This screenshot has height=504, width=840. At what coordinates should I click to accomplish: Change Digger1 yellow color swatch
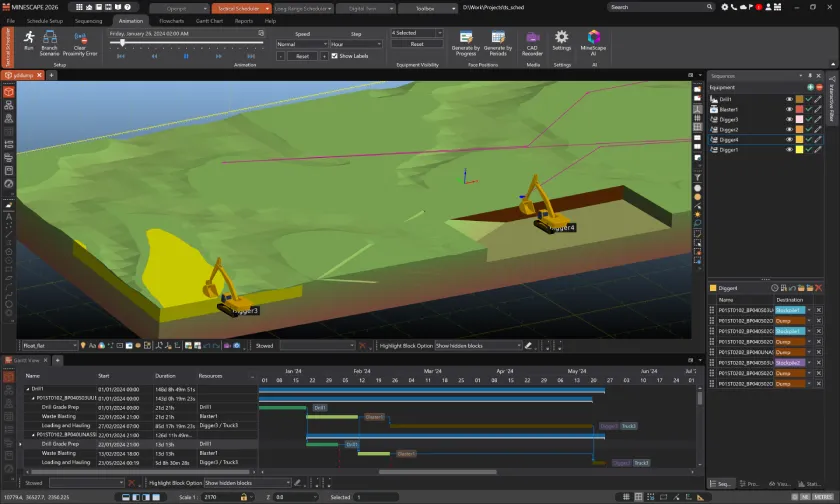[x=799, y=150]
